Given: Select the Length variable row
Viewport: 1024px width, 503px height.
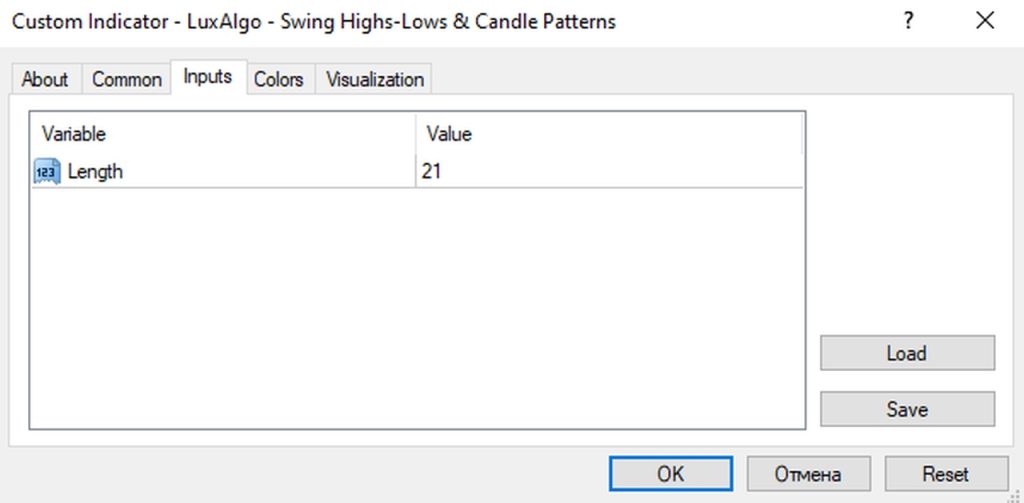Looking at the screenshot, I should point(417,171).
